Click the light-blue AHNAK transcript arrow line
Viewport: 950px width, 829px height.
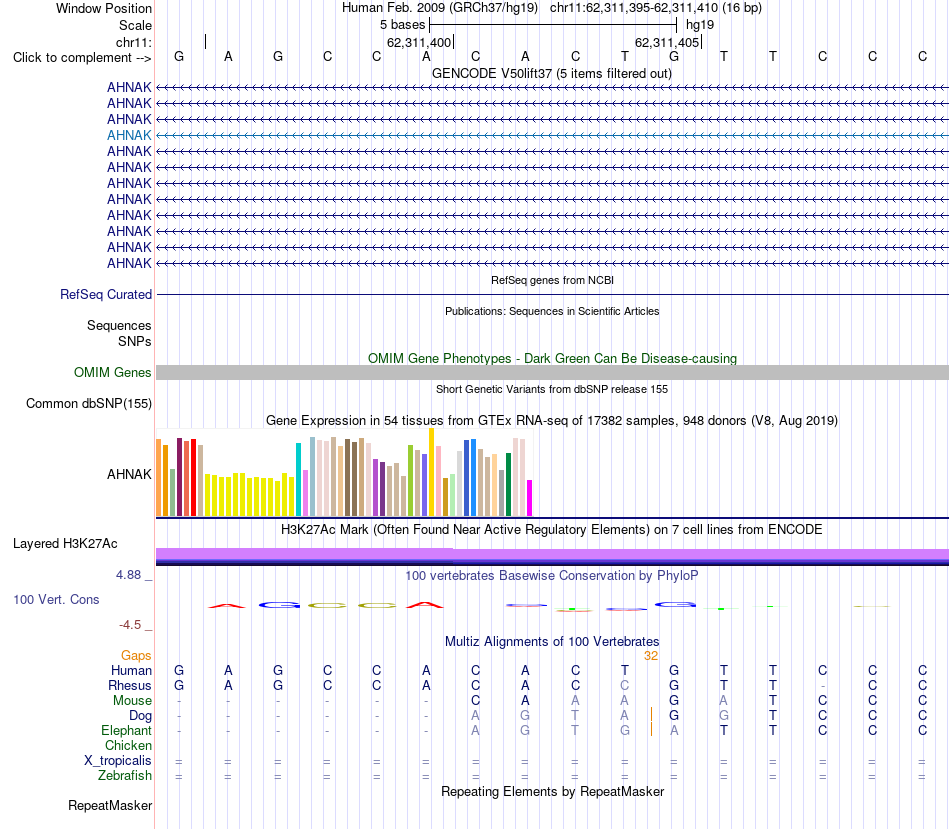552,135
